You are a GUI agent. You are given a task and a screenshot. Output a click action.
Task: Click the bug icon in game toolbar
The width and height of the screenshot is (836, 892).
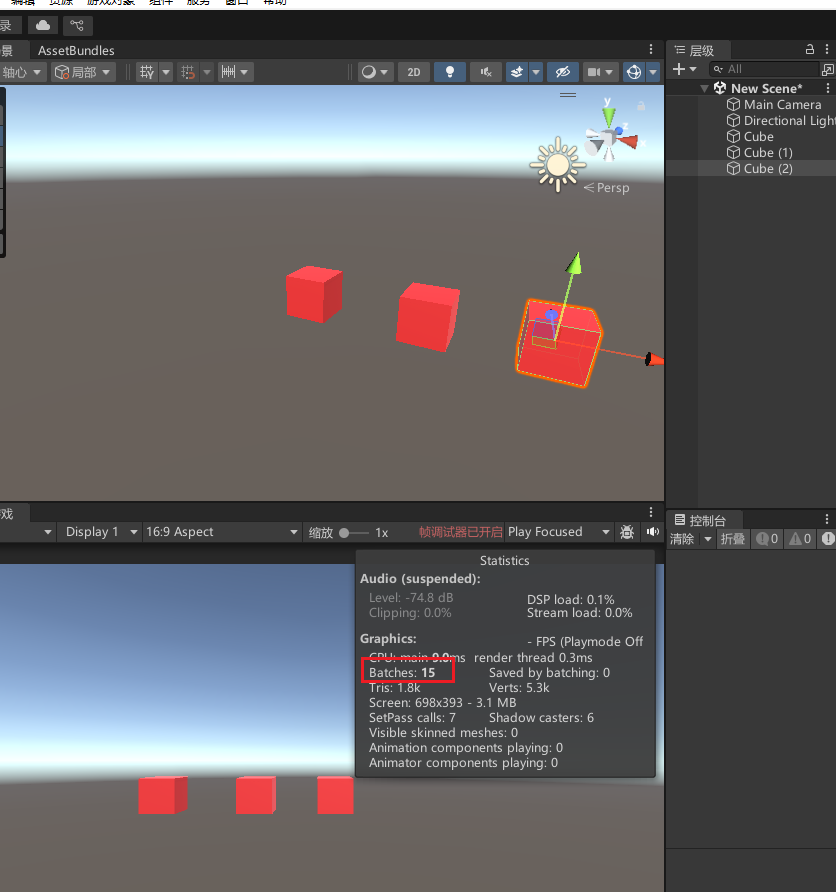pyautogui.click(x=627, y=532)
